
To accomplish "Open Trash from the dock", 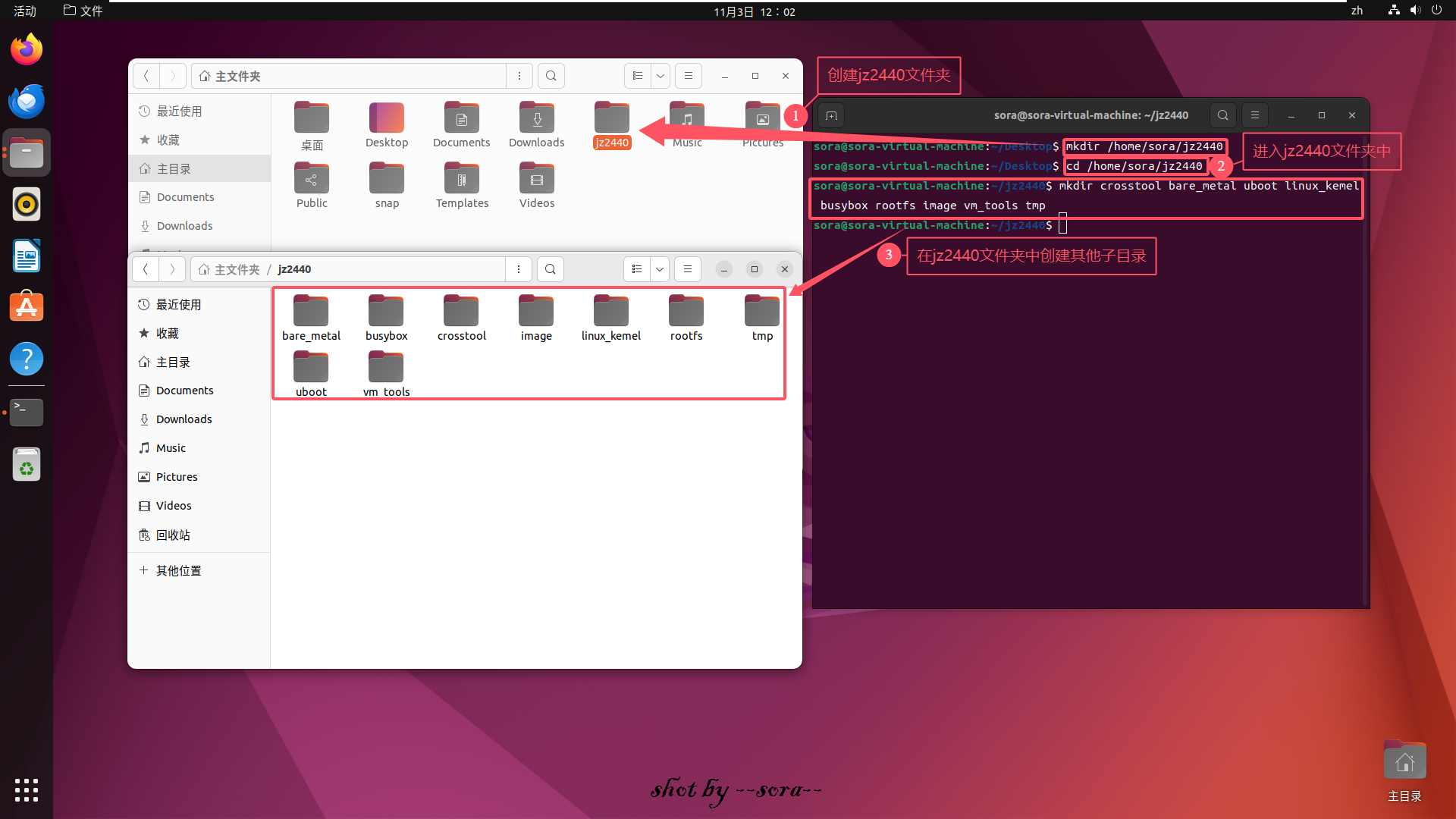I will click(x=27, y=464).
